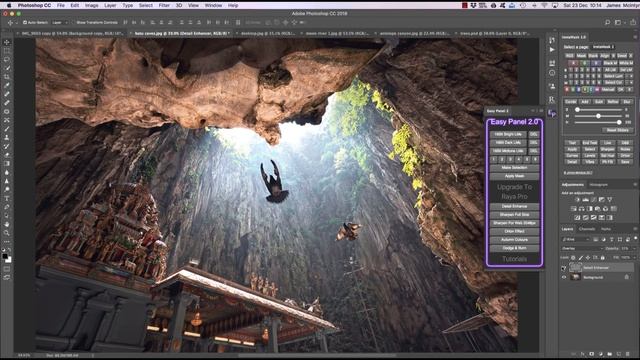The image size is (640, 360).
Task: Open the workspace switcher dropdown
Action: [x=619, y=22]
